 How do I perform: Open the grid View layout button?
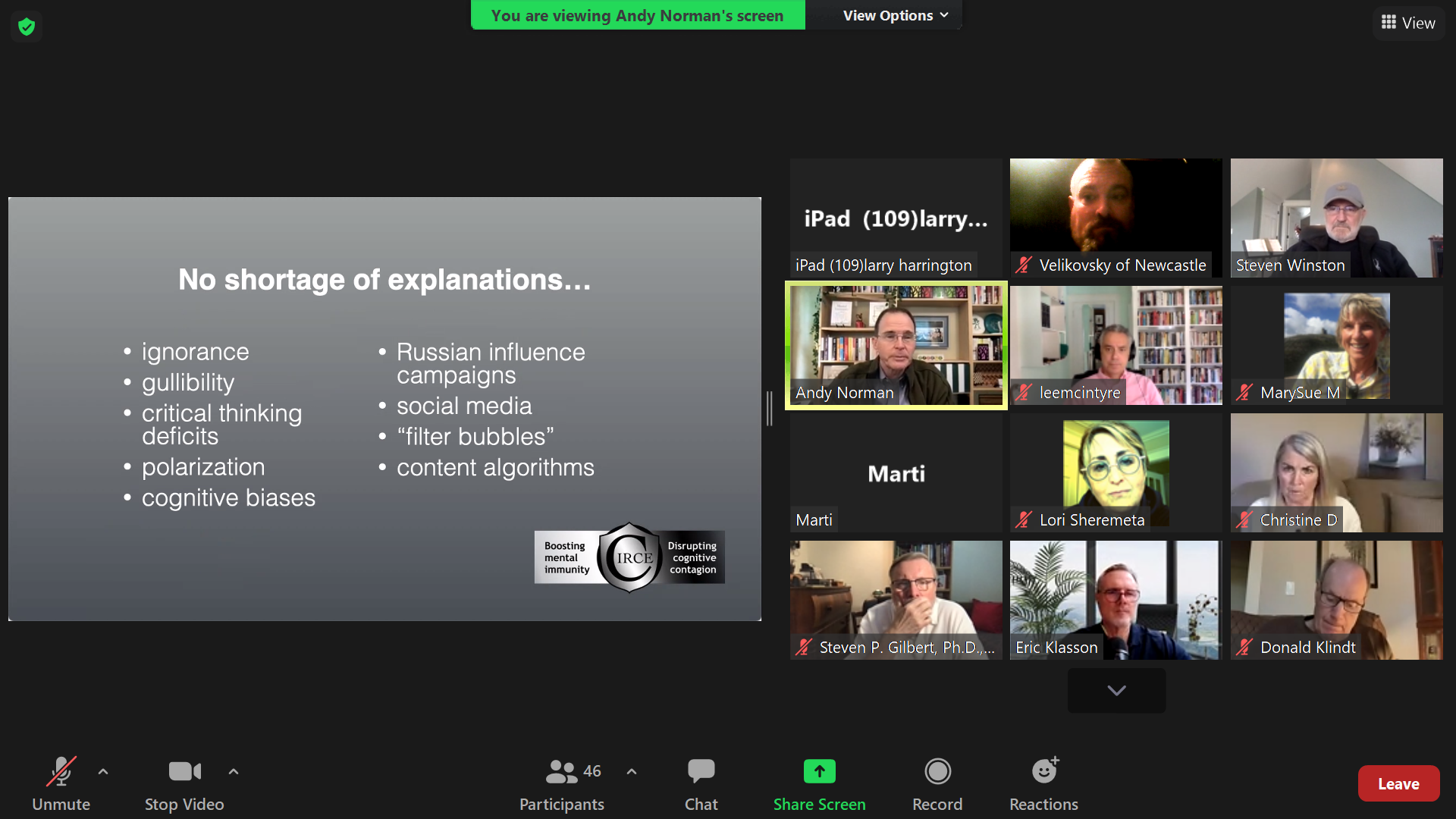[x=1408, y=23]
